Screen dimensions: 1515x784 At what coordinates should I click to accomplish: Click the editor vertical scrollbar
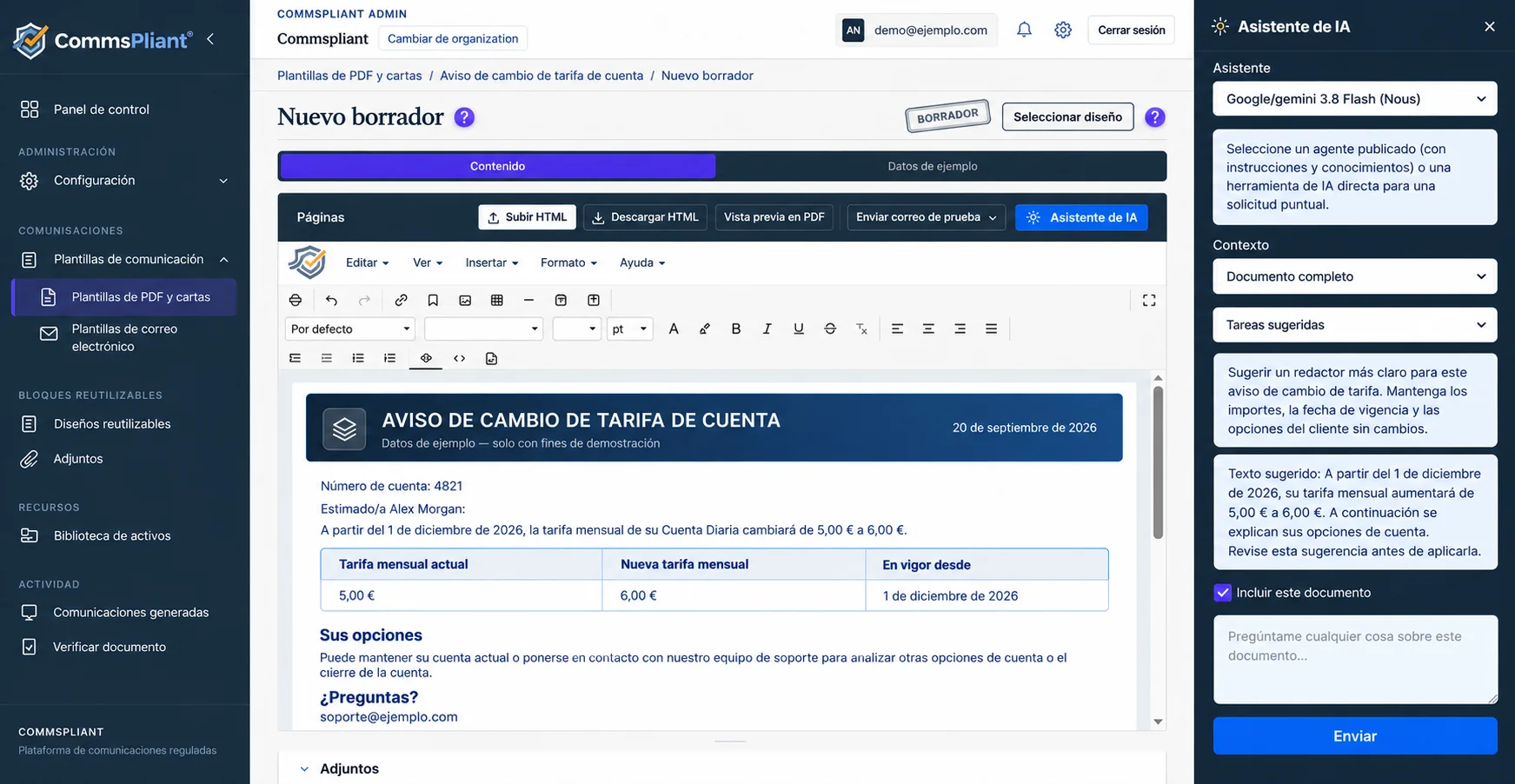[1158, 462]
